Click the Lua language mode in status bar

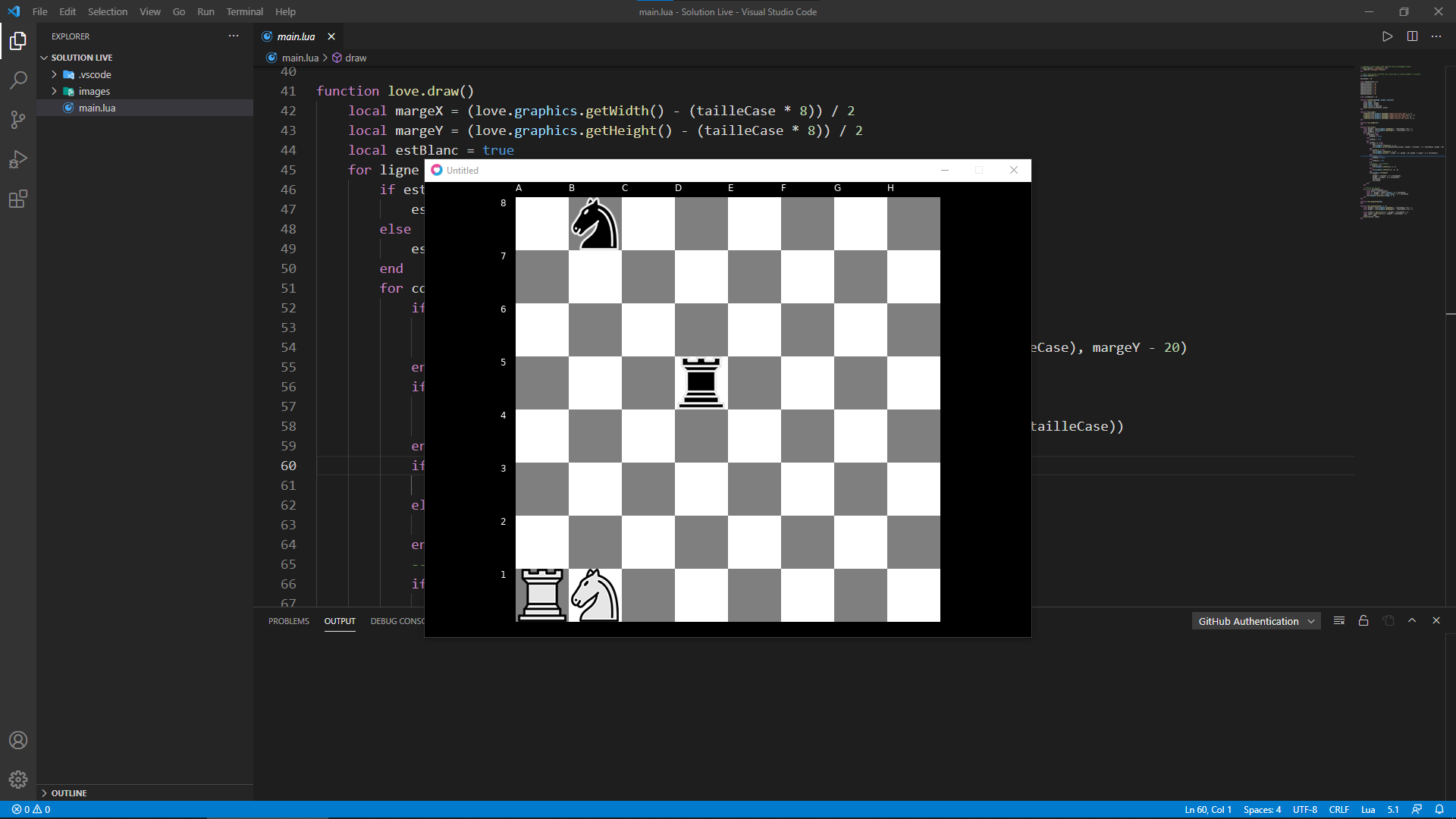(1367, 809)
